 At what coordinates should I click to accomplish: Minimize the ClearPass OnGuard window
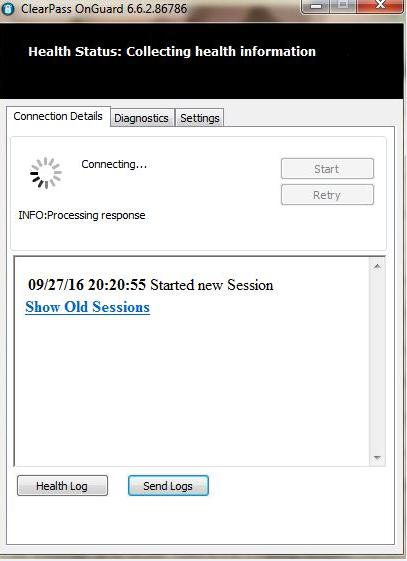(316, 6)
